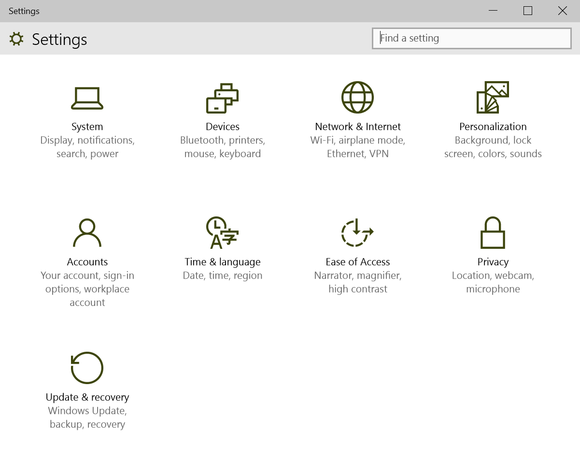
Task: Open the Devices printer icon
Action: pyautogui.click(x=222, y=98)
